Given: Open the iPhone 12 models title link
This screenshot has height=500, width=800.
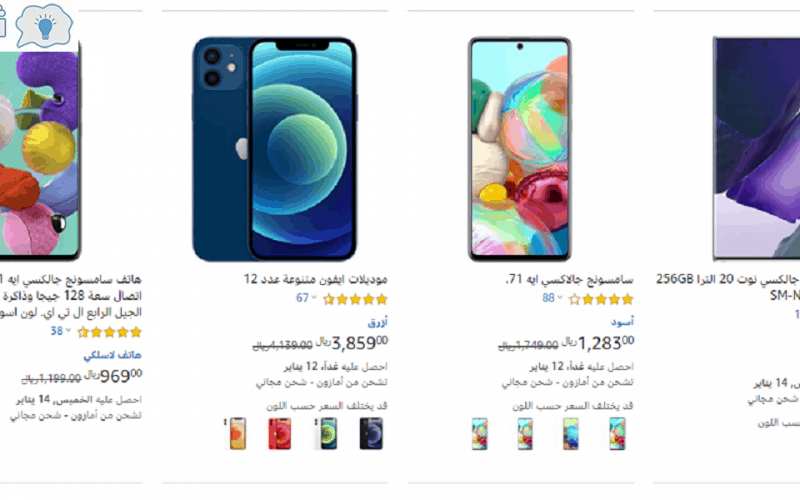Looking at the screenshot, I should coord(315,279).
